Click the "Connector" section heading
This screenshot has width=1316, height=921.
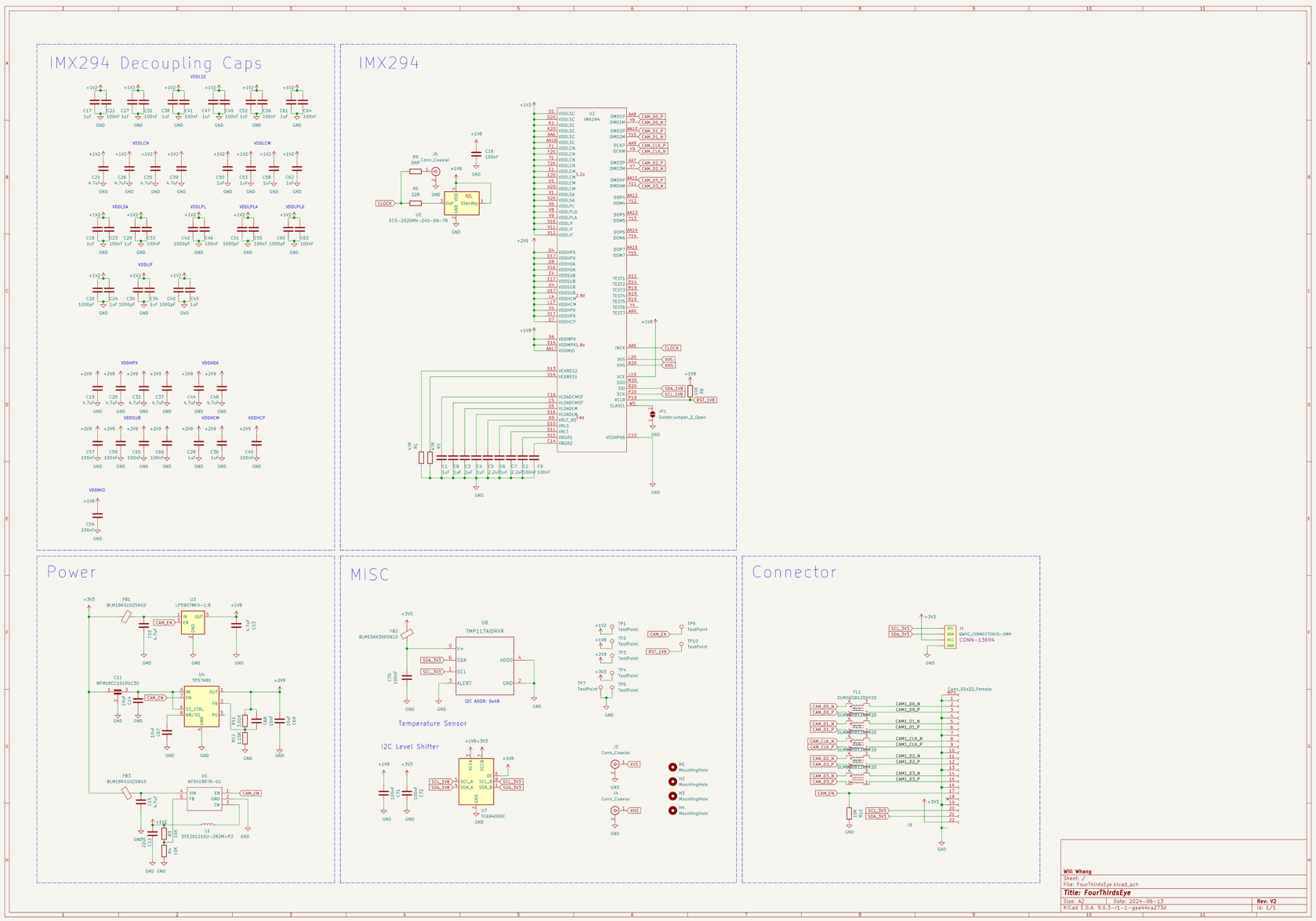[x=794, y=572]
